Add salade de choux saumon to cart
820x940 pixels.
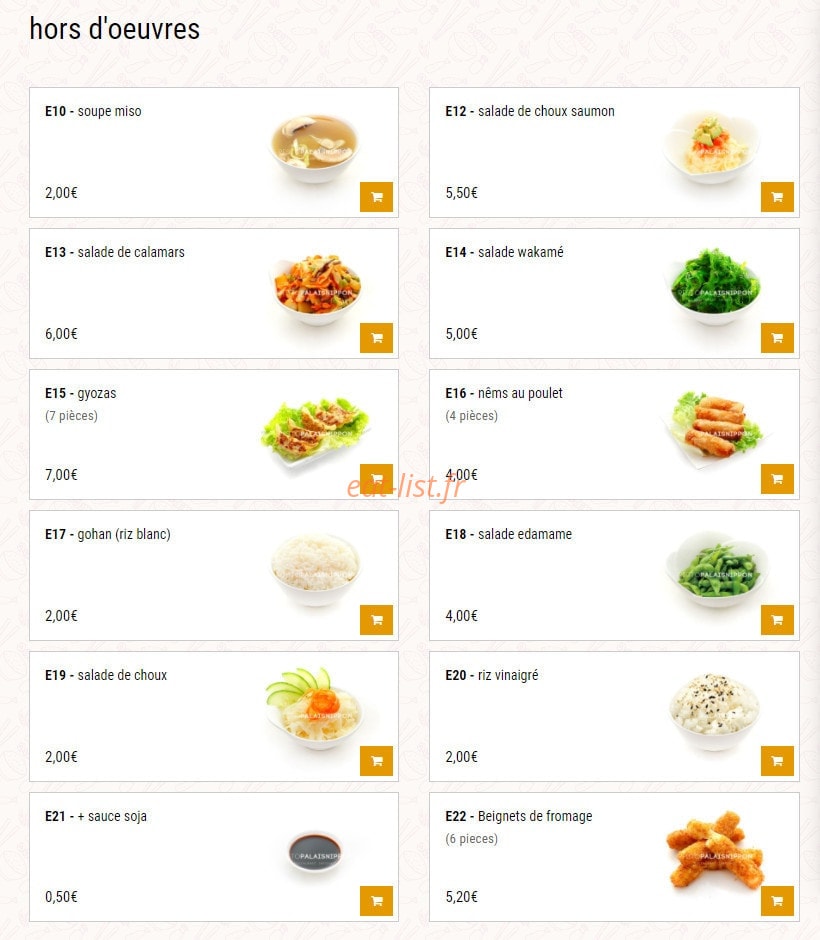777,197
